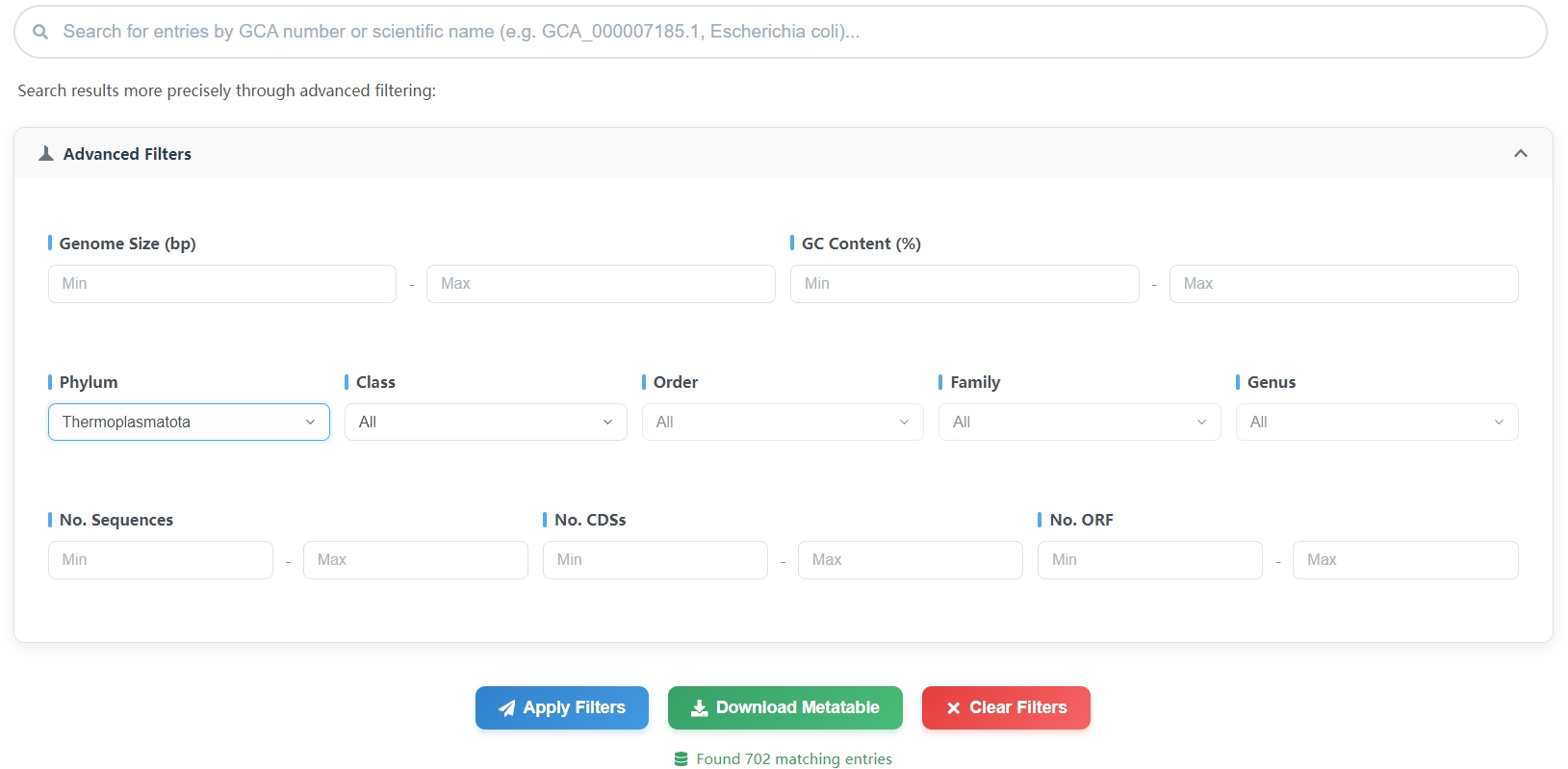This screenshot has width=1568, height=769.
Task: Click the Genome Size Min field
Action: click(x=222, y=284)
